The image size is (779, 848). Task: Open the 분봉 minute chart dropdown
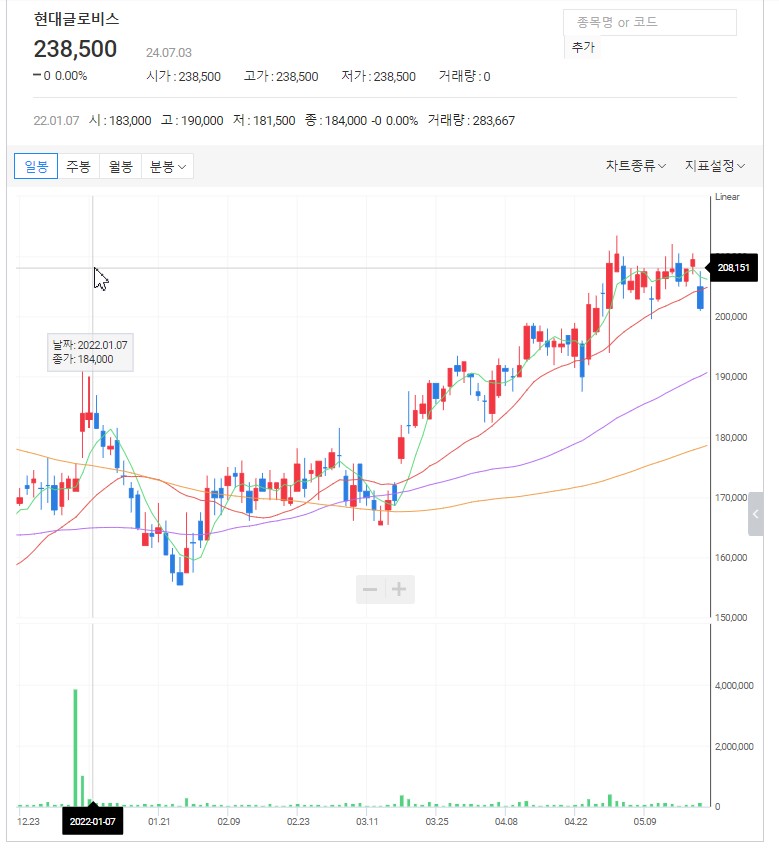(x=167, y=167)
